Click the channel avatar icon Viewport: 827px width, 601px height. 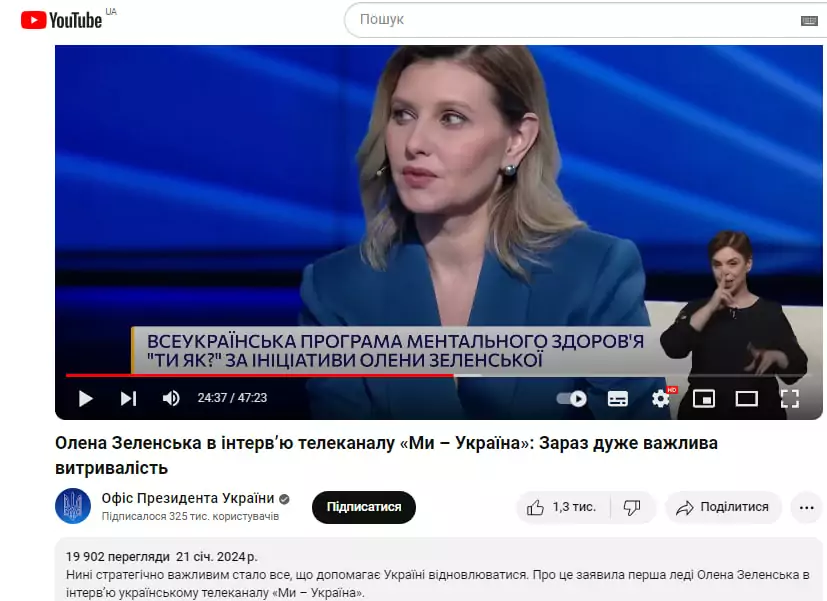click(x=73, y=506)
